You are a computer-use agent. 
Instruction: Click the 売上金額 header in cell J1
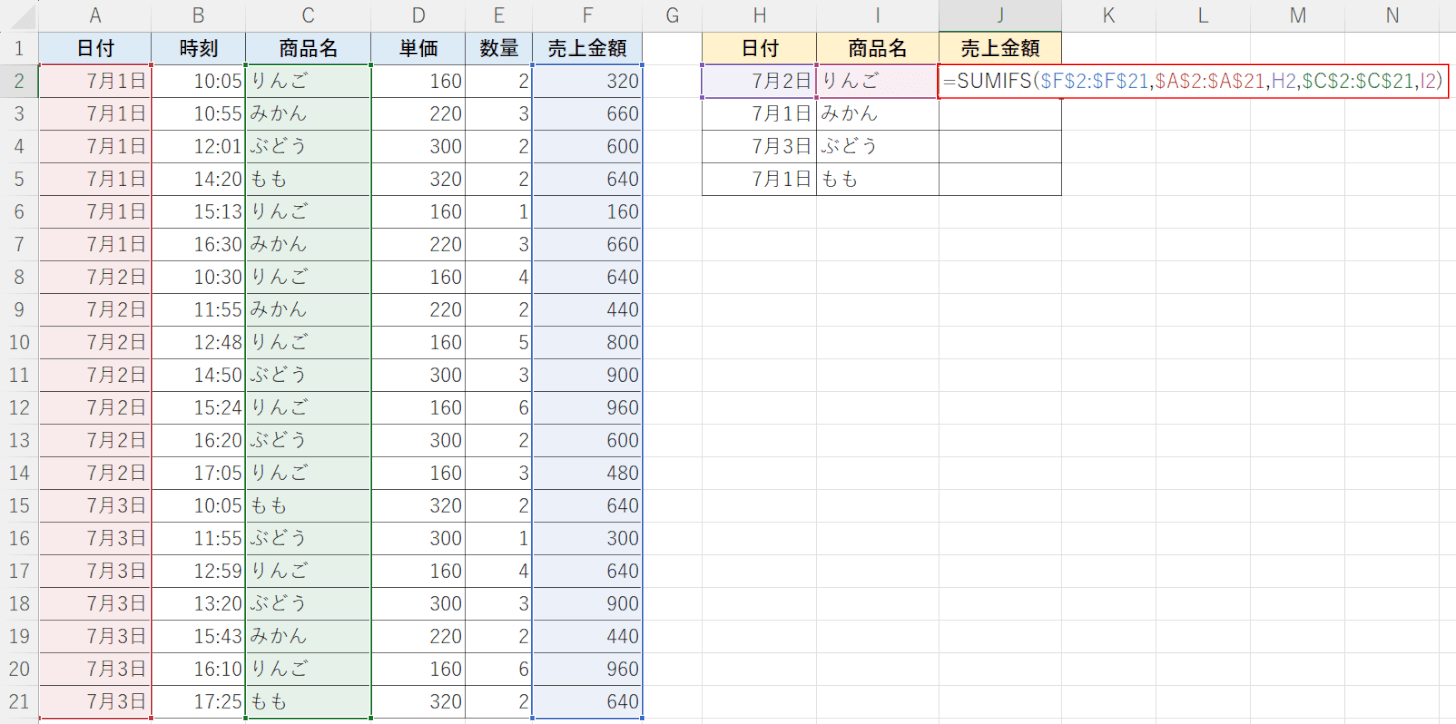1000,48
